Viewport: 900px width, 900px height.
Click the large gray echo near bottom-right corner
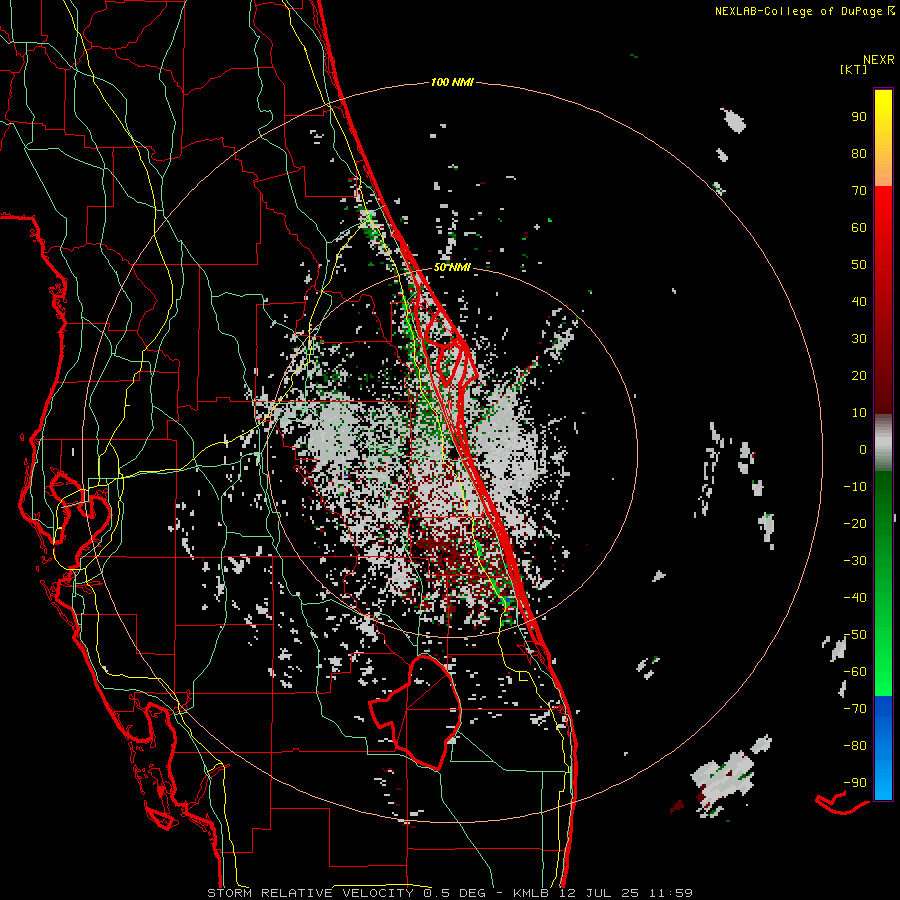point(722,781)
